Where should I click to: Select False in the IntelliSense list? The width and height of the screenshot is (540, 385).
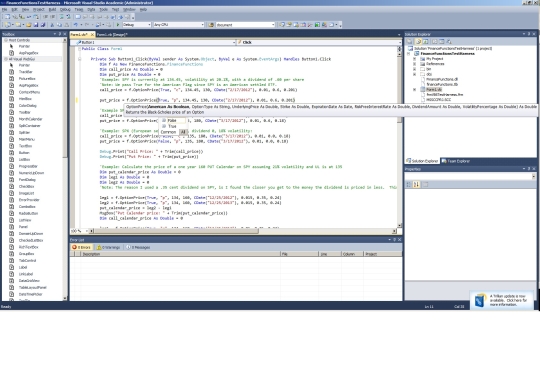click(x=172, y=121)
